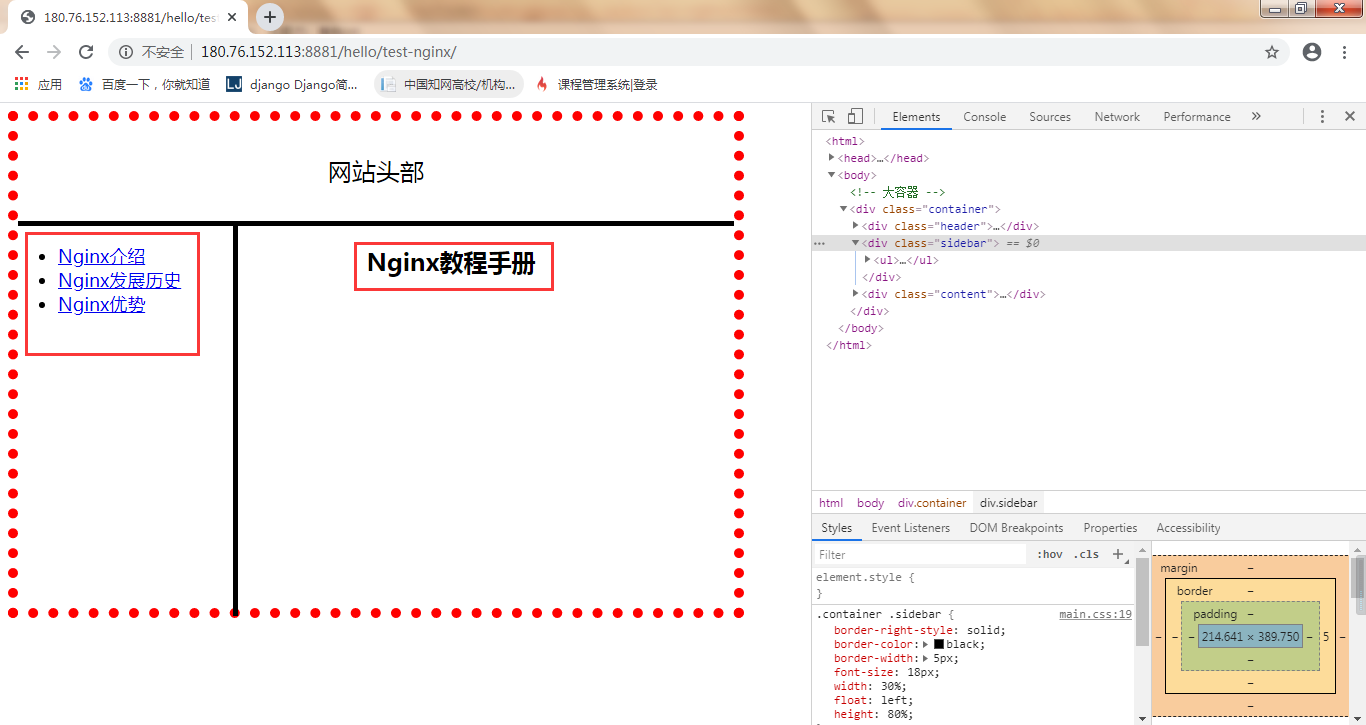Show more DevTools tabs with double chevron
1366x725 pixels.
tap(1256, 117)
